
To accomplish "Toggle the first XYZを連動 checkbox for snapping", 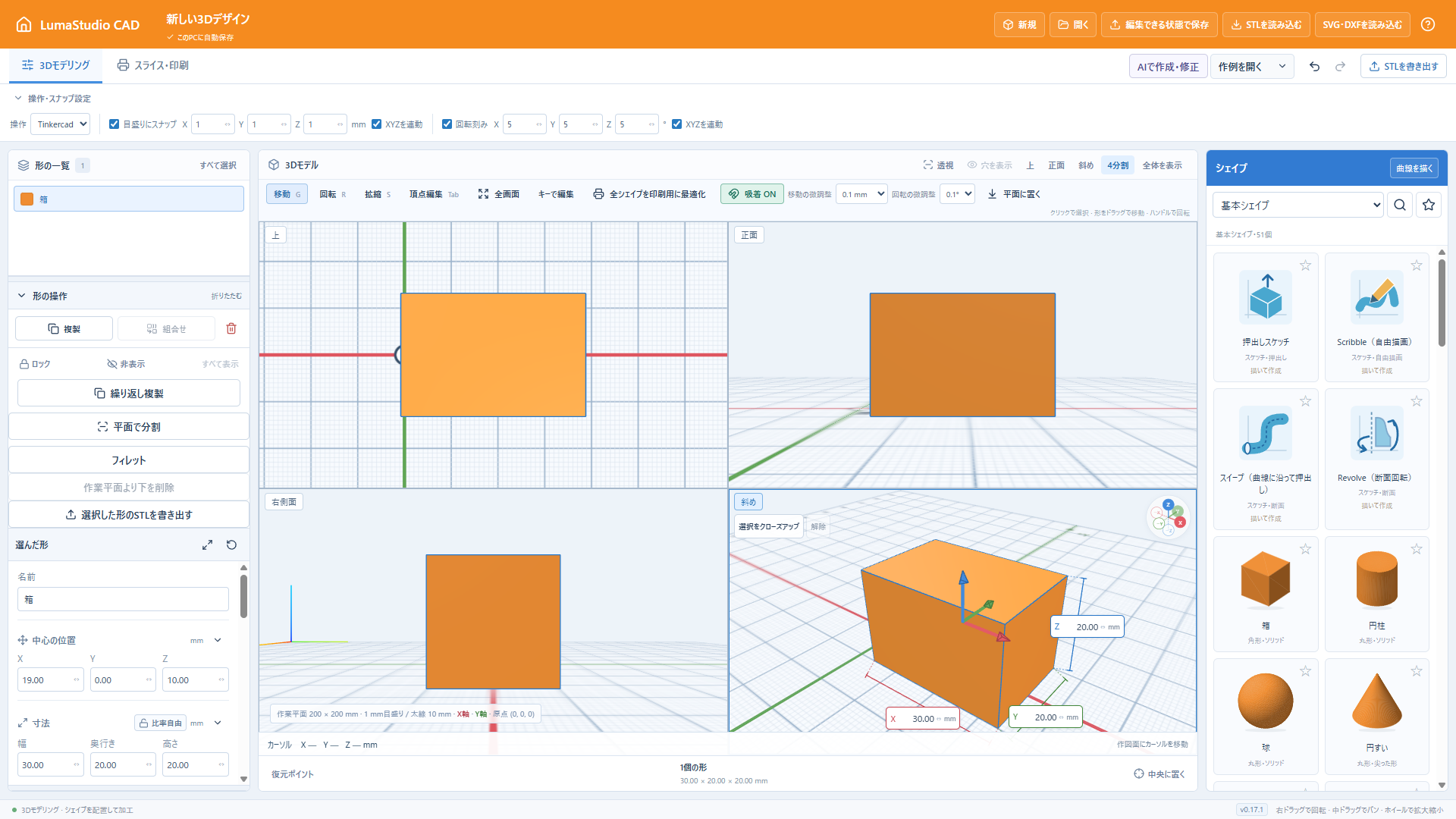I will (x=376, y=124).
